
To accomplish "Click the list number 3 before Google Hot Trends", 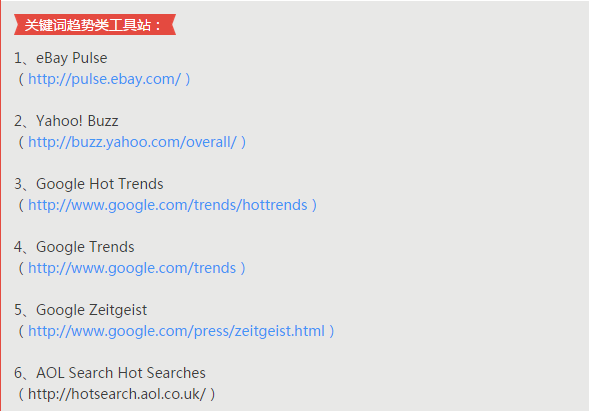I will pos(18,184).
